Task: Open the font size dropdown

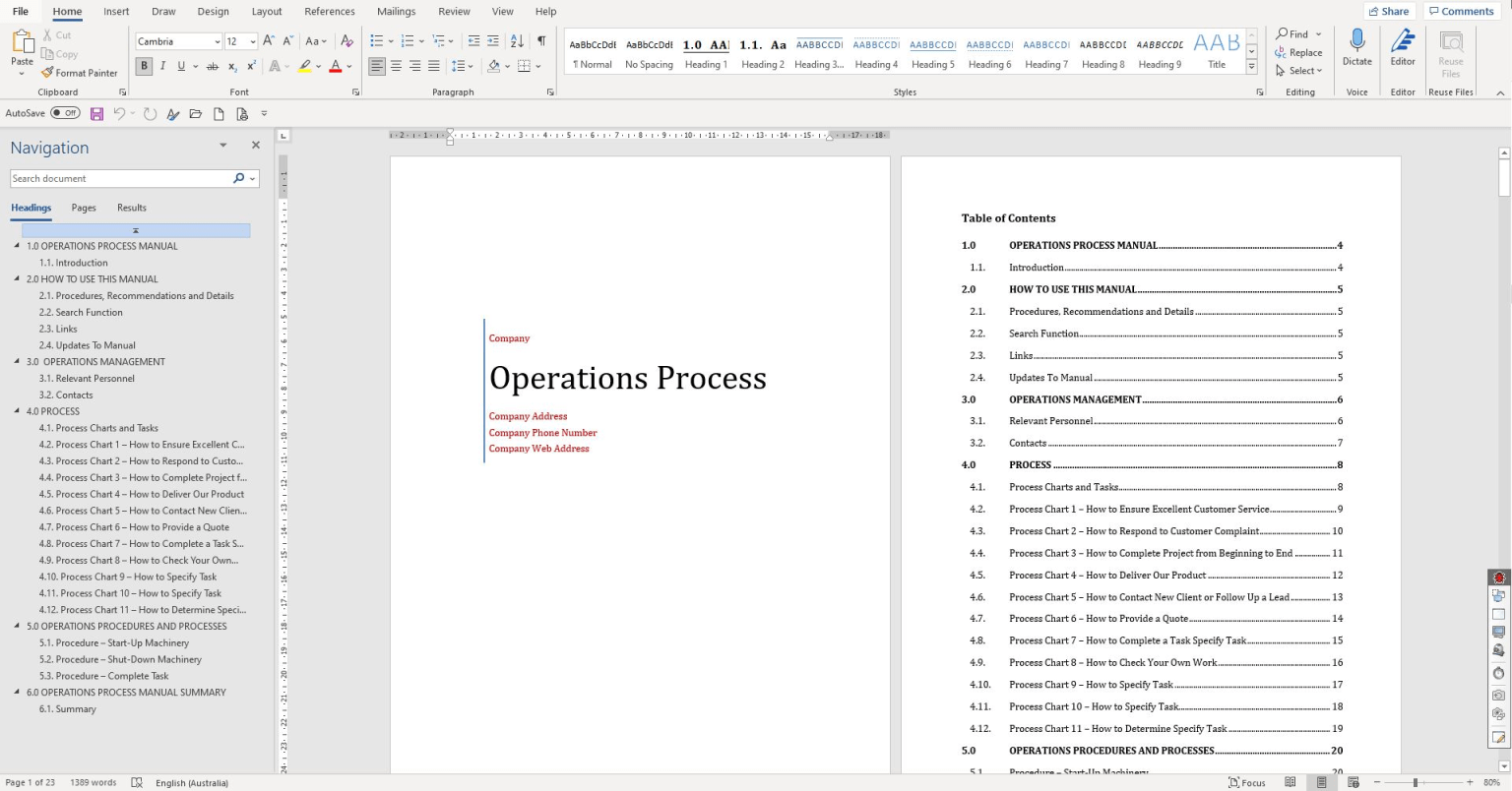Action: (x=252, y=41)
